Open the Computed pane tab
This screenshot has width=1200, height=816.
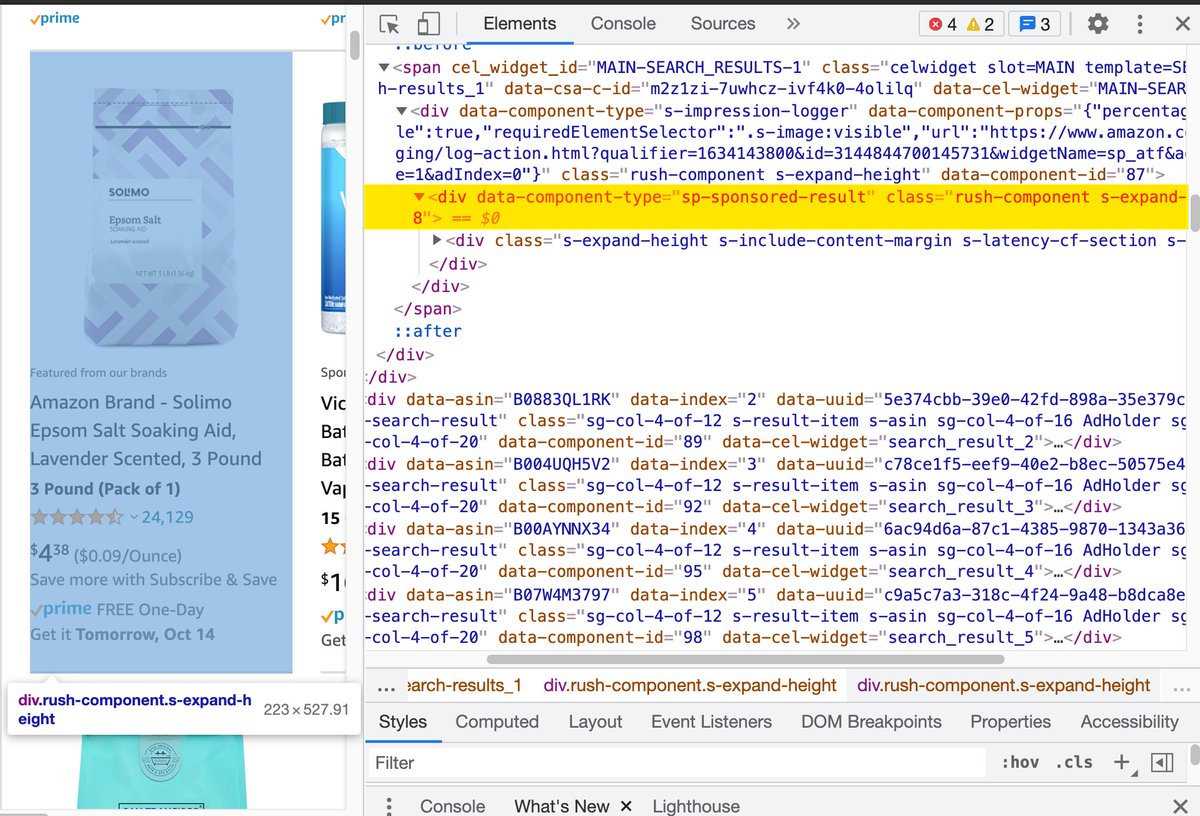pos(497,721)
